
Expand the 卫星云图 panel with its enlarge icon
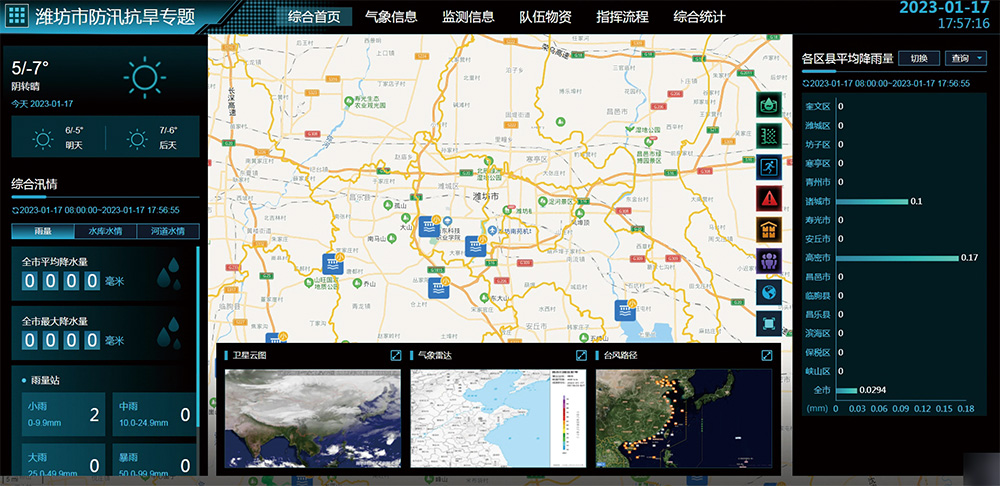[x=395, y=355]
